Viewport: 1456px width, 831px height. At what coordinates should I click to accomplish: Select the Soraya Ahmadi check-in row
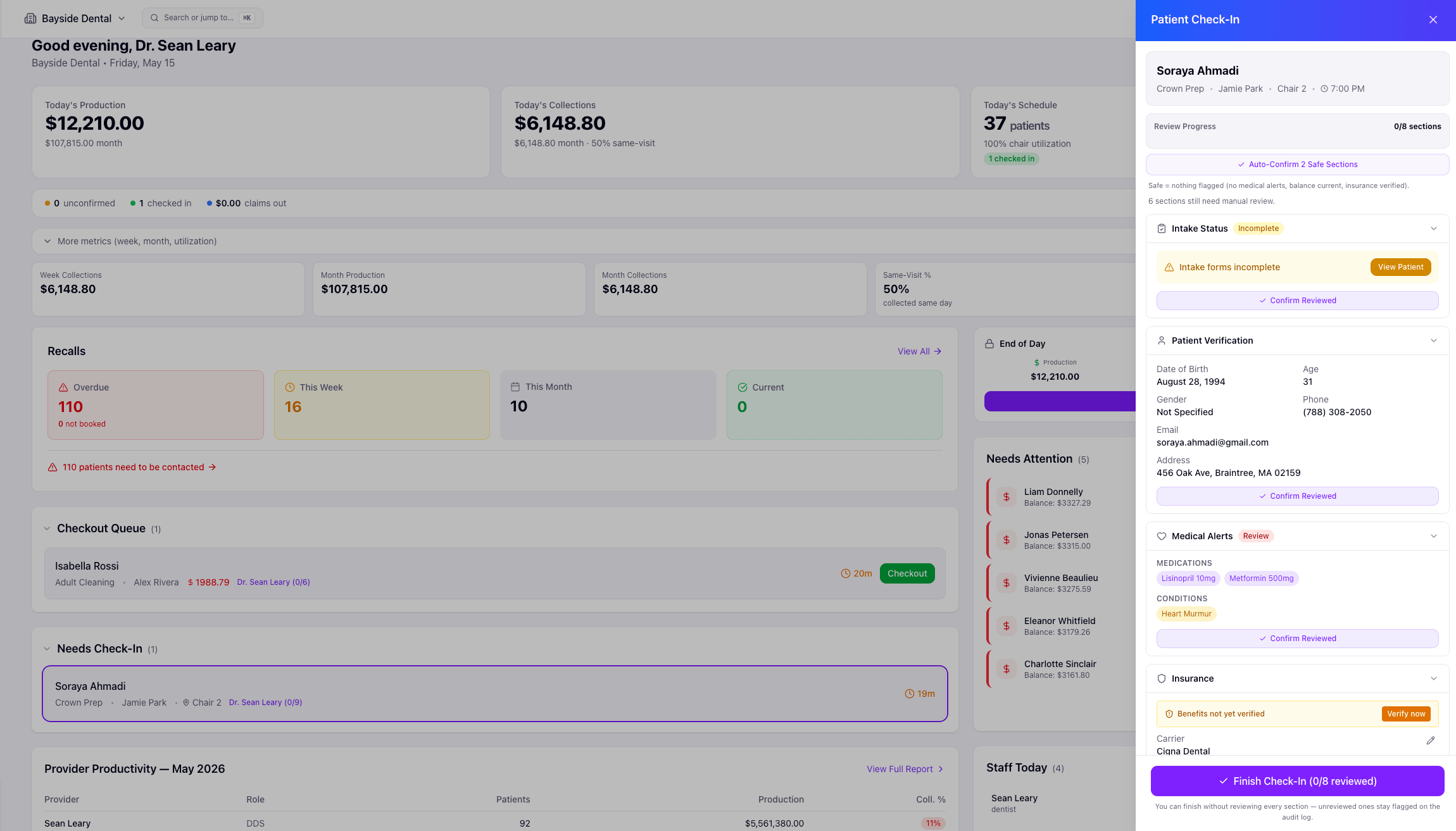point(495,694)
